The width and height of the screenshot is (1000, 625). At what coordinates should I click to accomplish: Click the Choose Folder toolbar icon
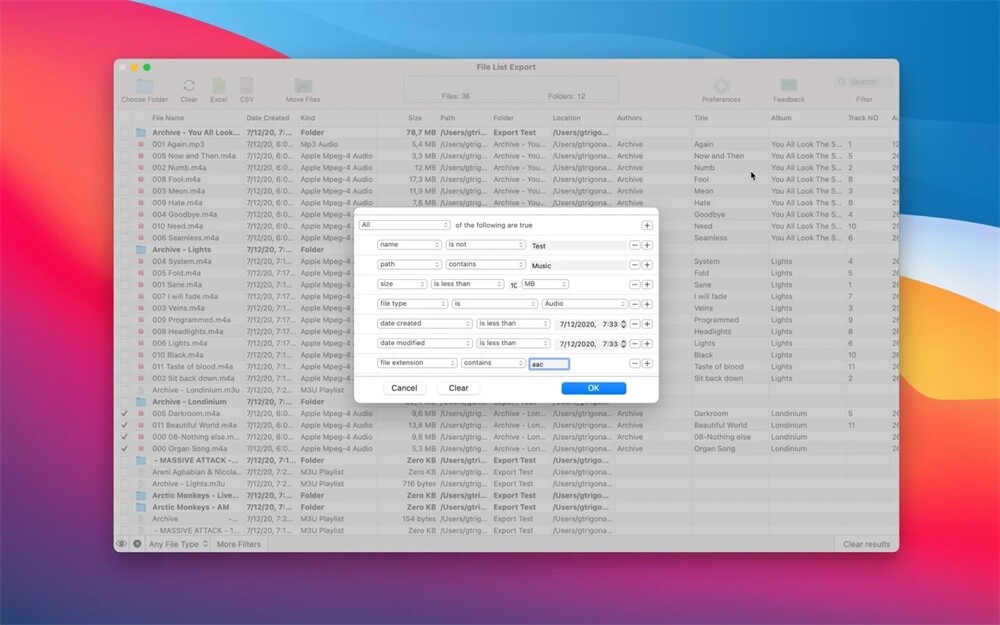pos(145,86)
